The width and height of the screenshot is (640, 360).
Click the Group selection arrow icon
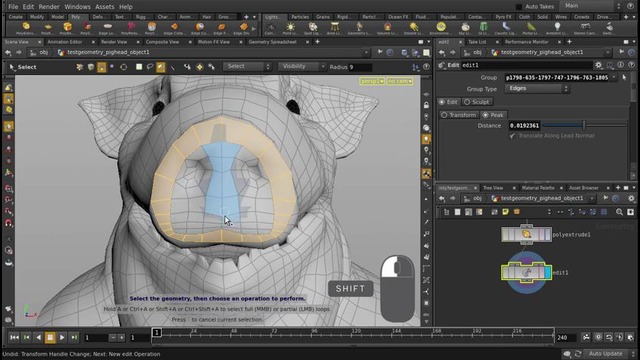pos(624,78)
